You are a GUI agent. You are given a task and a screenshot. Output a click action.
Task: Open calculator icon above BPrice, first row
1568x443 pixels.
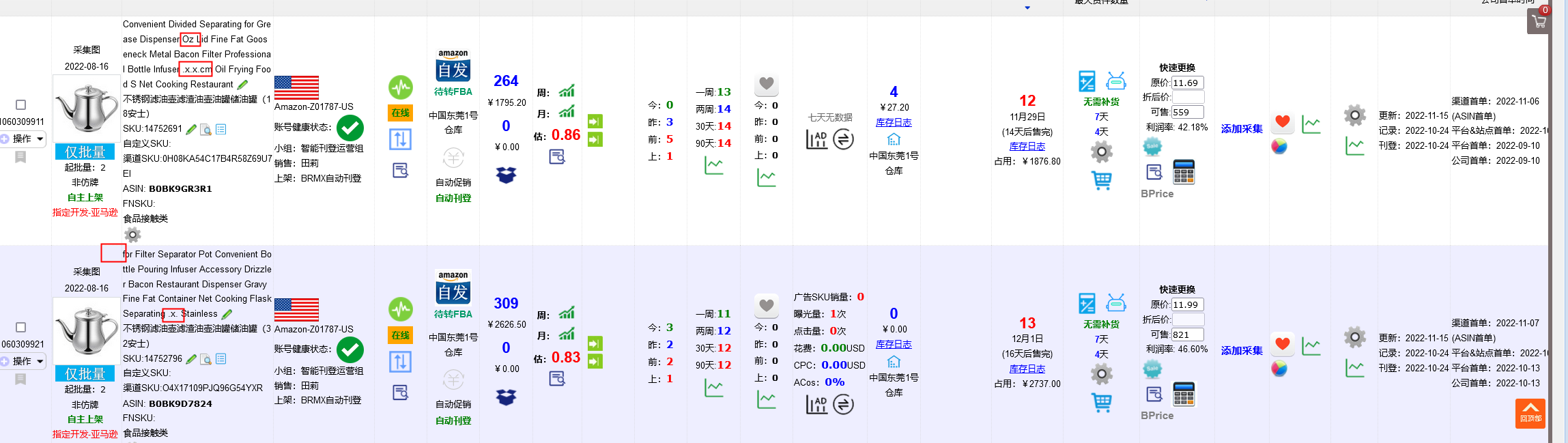[1184, 172]
